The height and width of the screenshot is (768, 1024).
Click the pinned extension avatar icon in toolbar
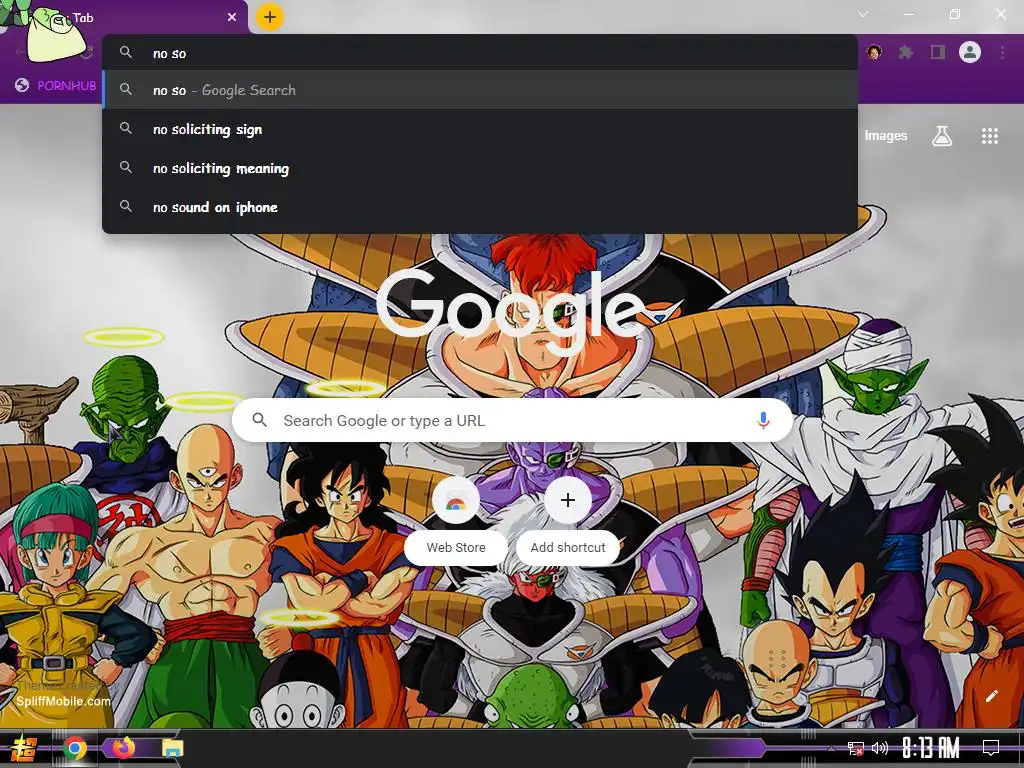pyautogui.click(x=874, y=52)
